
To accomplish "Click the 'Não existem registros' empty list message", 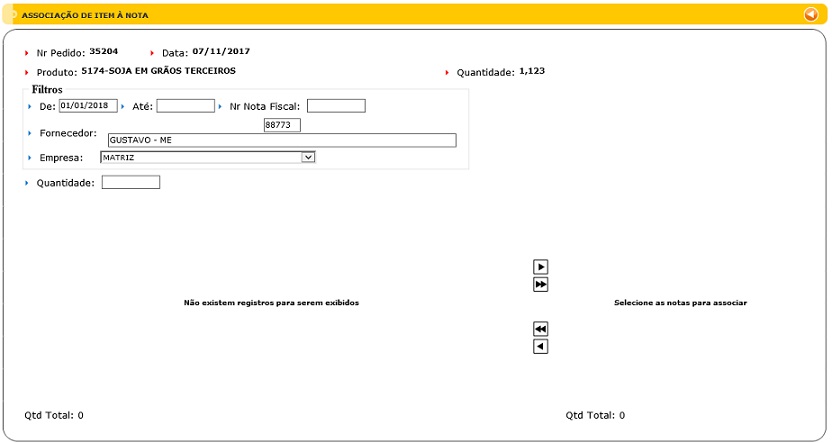I will pos(271,302).
